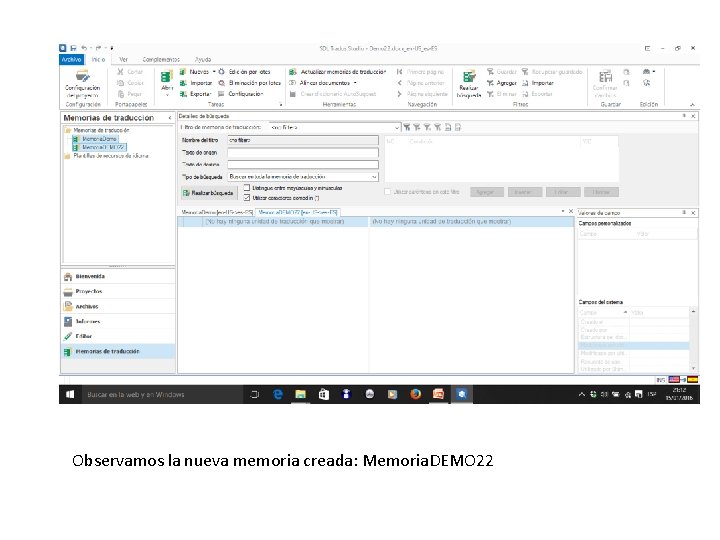Click the Importar icon in Tareas group
The image size is (720, 540).
[x=183, y=83]
